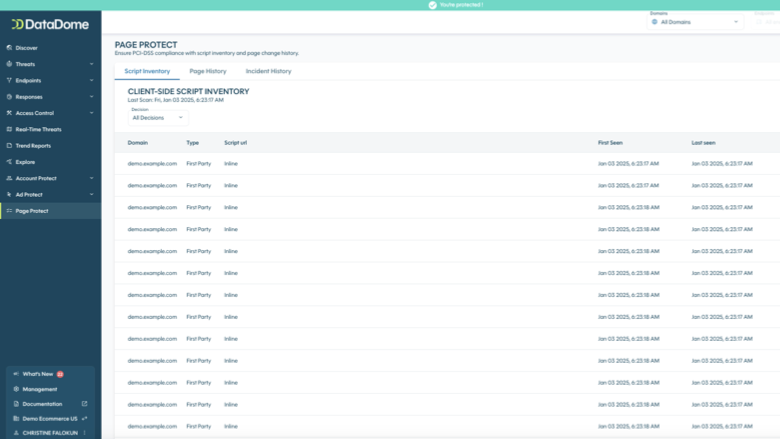Screen dimensions: 780x439
Task: Expand the Responses submenu chevron
Action: [x=92, y=96]
